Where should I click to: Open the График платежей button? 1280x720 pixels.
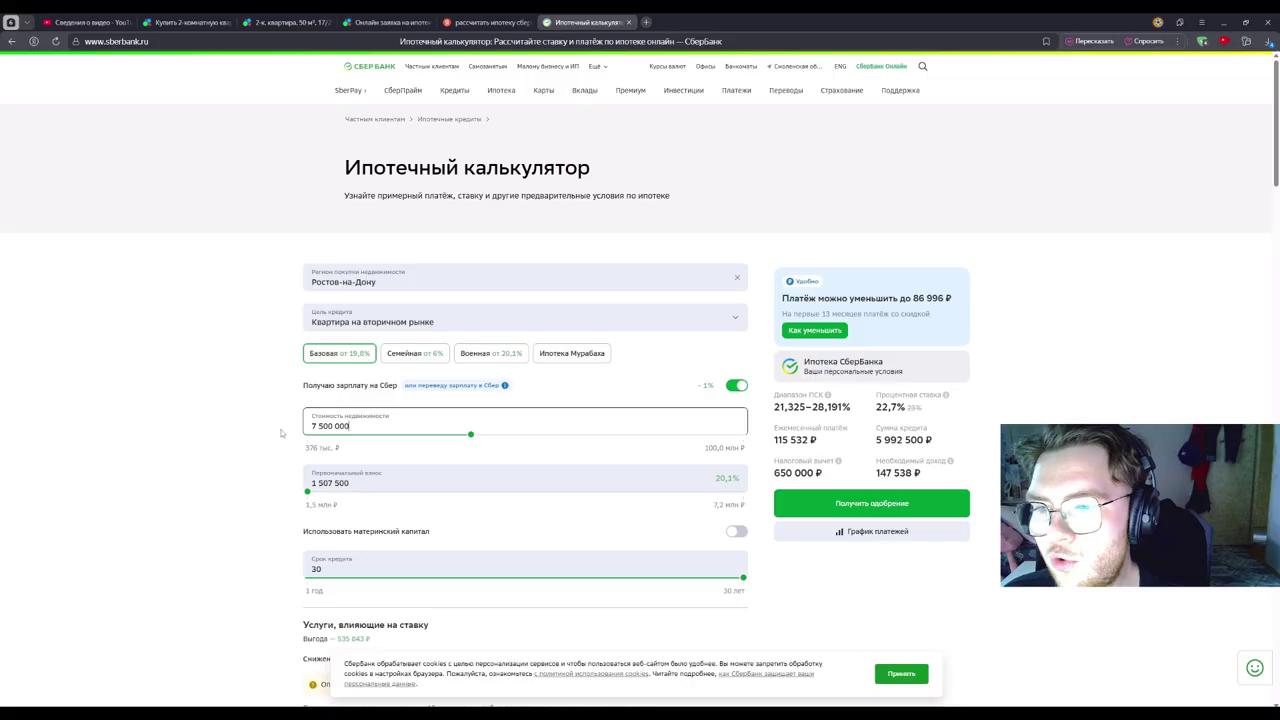coord(872,531)
